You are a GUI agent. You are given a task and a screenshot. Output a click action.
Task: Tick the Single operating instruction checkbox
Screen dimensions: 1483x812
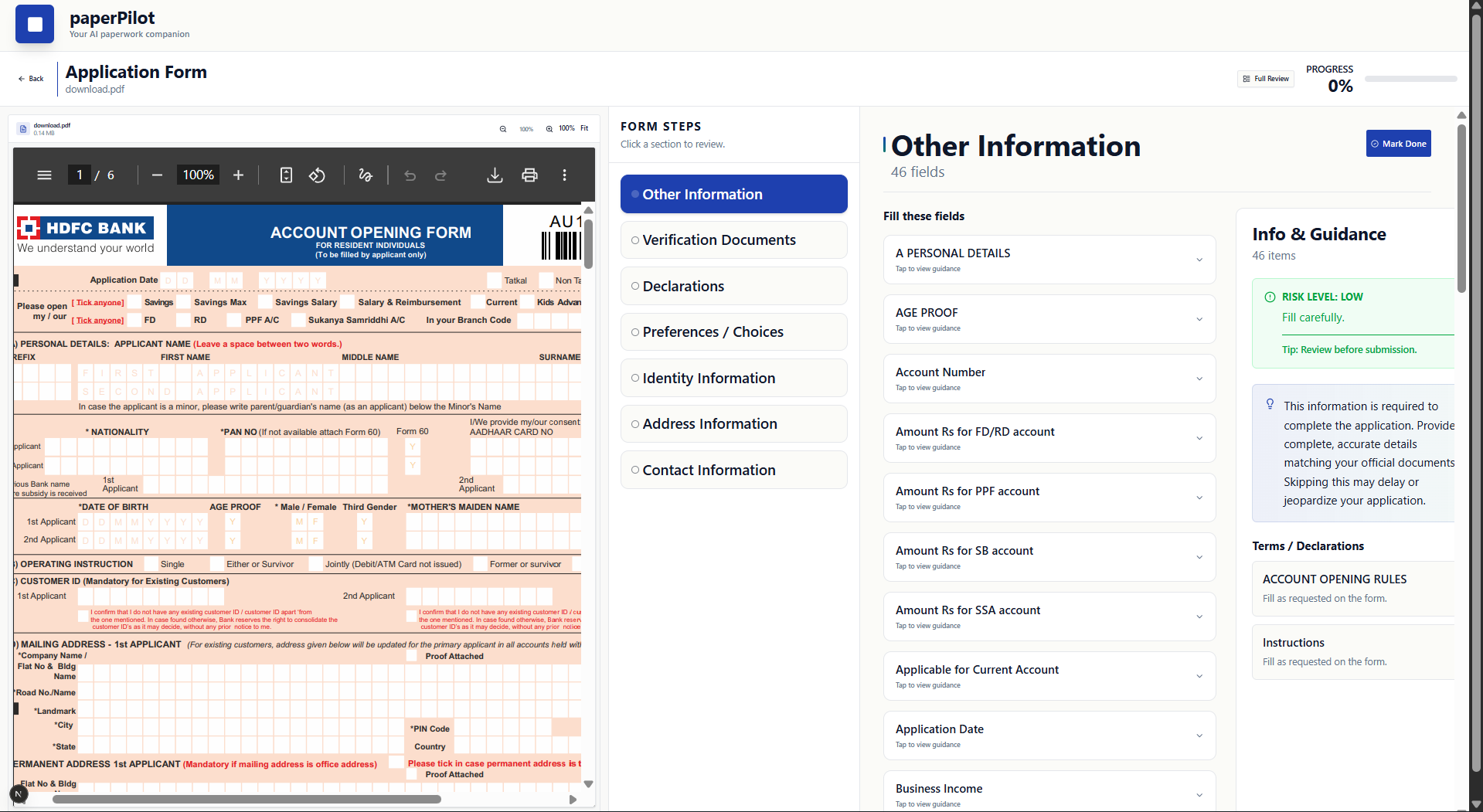click(x=151, y=564)
